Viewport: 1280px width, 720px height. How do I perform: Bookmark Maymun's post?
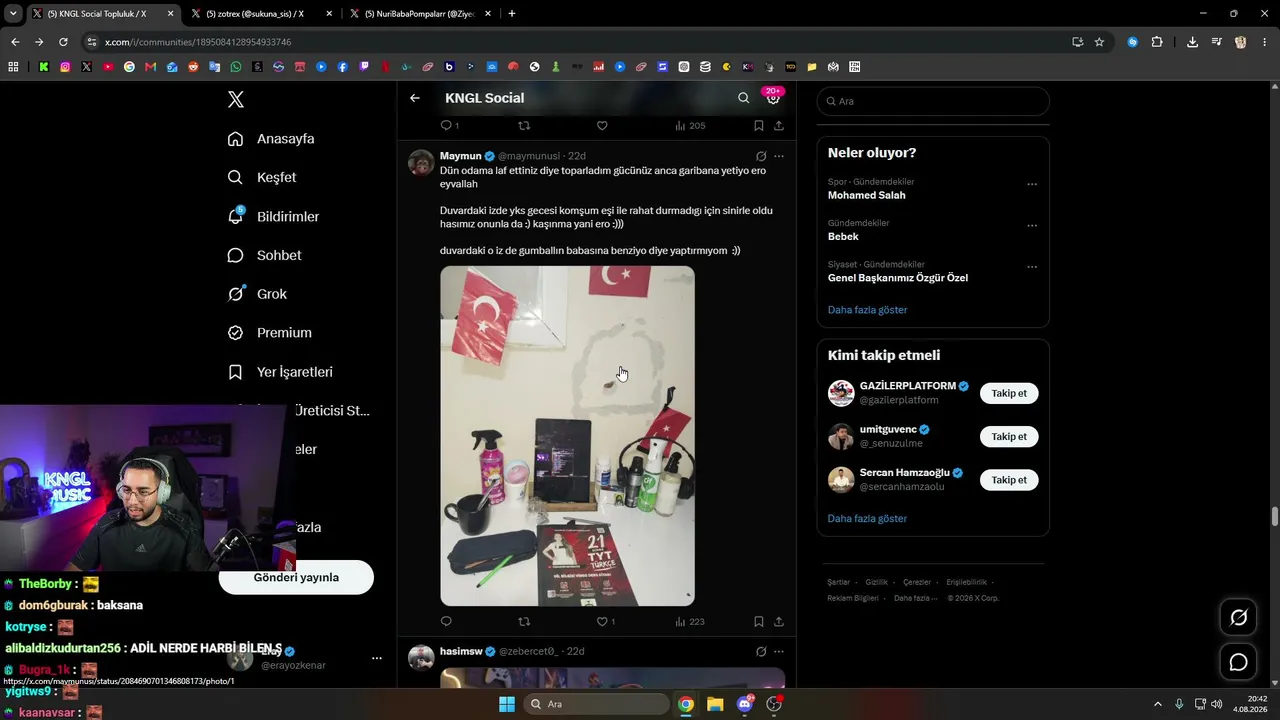[759, 621]
